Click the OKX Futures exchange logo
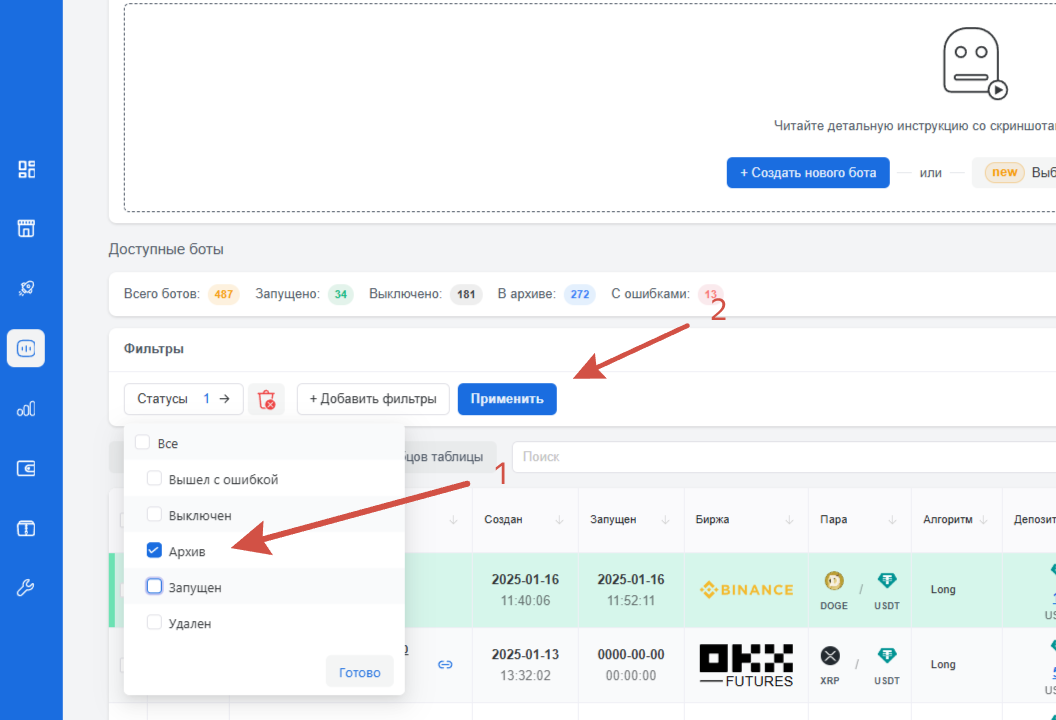The height and width of the screenshot is (720, 1056). [x=746, y=665]
